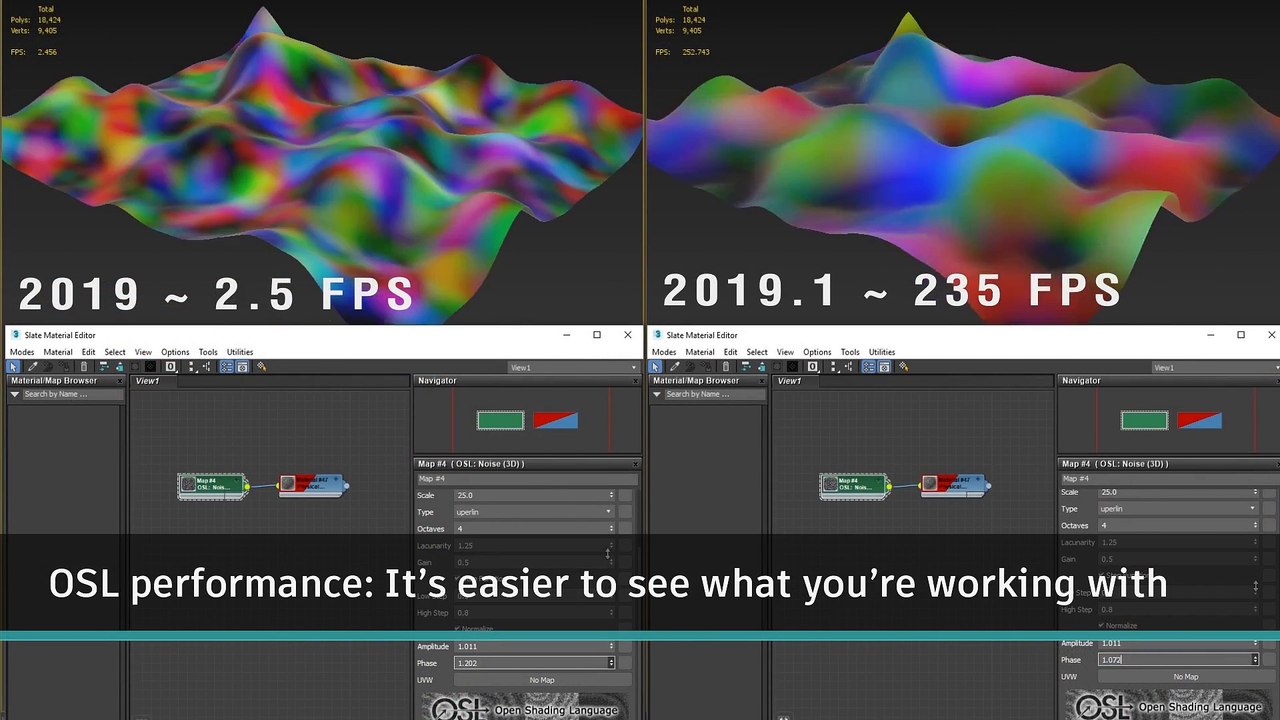This screenshot has height=720, width=1280.
Task: Click Select by Material icon in right editor
Action: tap(903, 367)
